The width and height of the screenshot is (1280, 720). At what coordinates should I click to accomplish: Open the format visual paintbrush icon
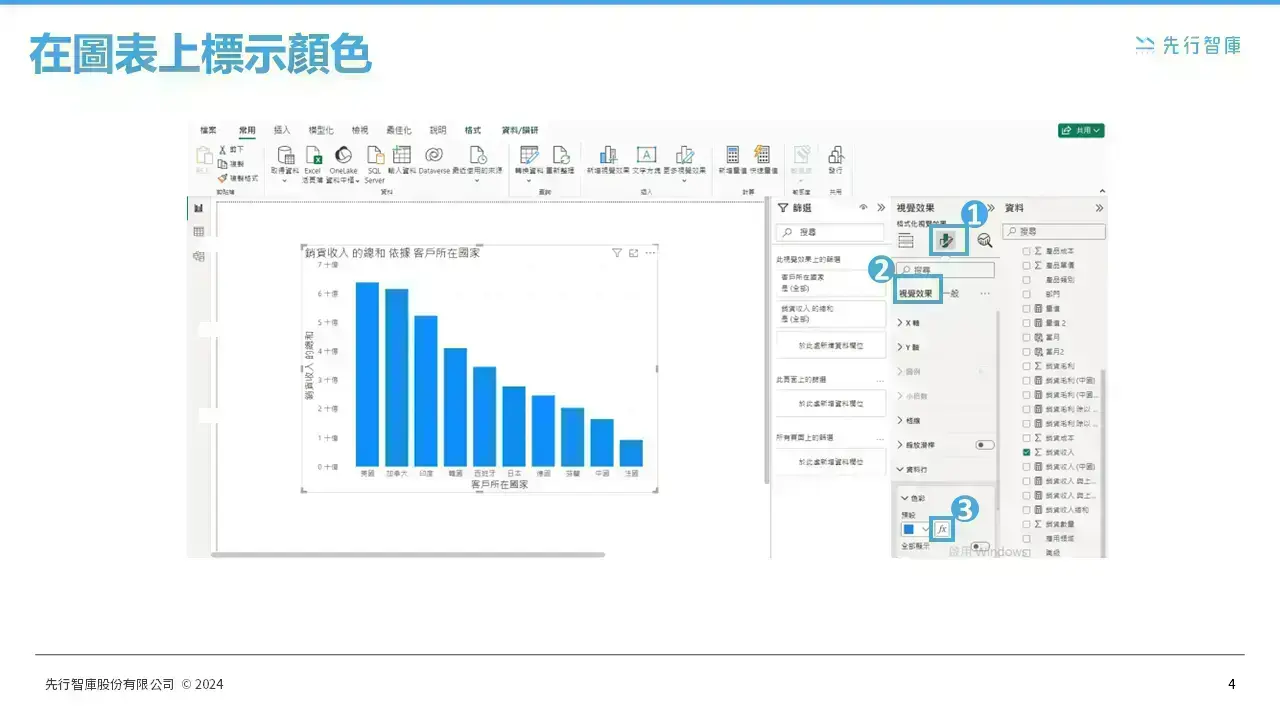946,240
